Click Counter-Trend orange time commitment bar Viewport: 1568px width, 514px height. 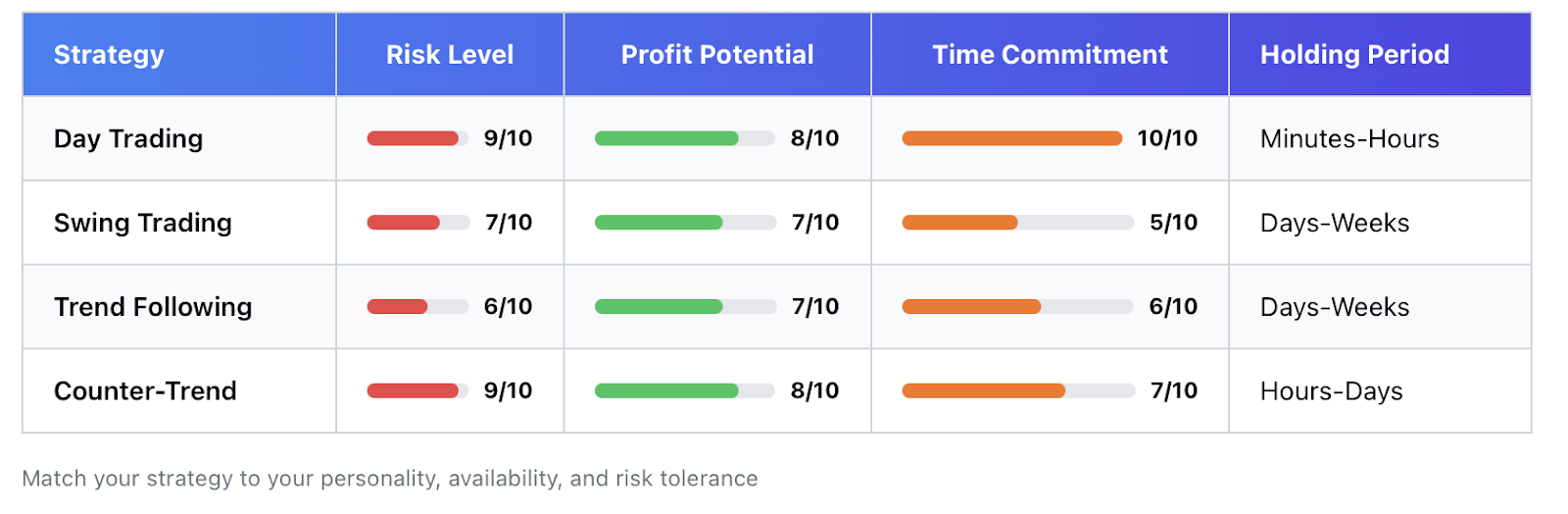point(983,391)
